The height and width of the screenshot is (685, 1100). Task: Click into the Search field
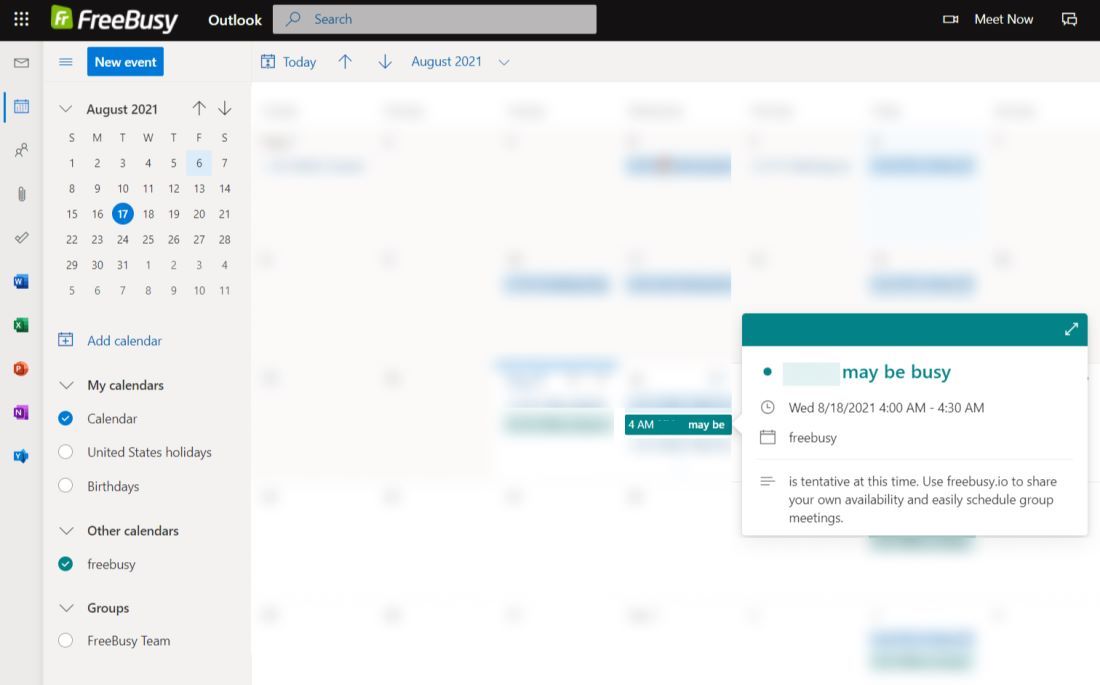tap(435, 19)
